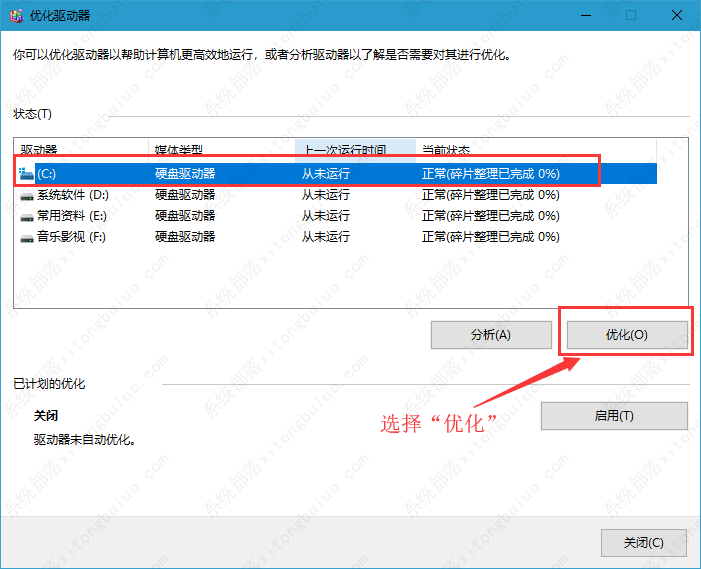Screen dimensions: 701x569
Task: Click D: row status 正常(碎片整理已完成 0%)
Action: pos(491,195)
